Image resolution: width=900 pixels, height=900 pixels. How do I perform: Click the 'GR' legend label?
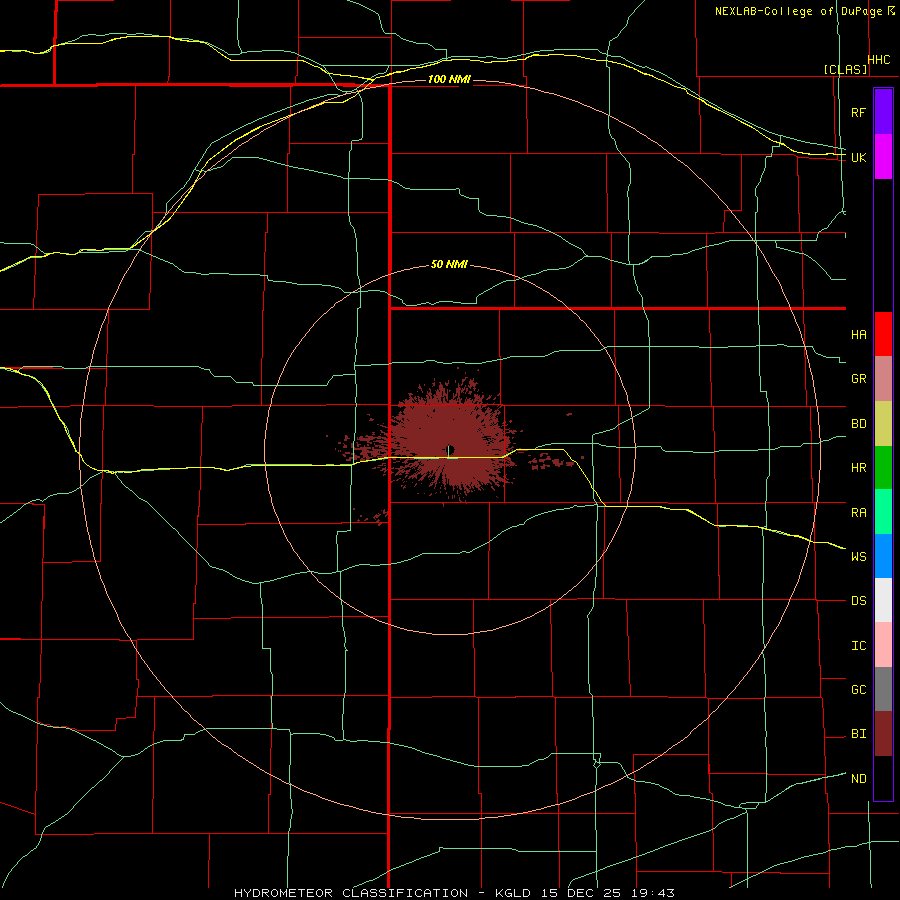tap(859, 379)
